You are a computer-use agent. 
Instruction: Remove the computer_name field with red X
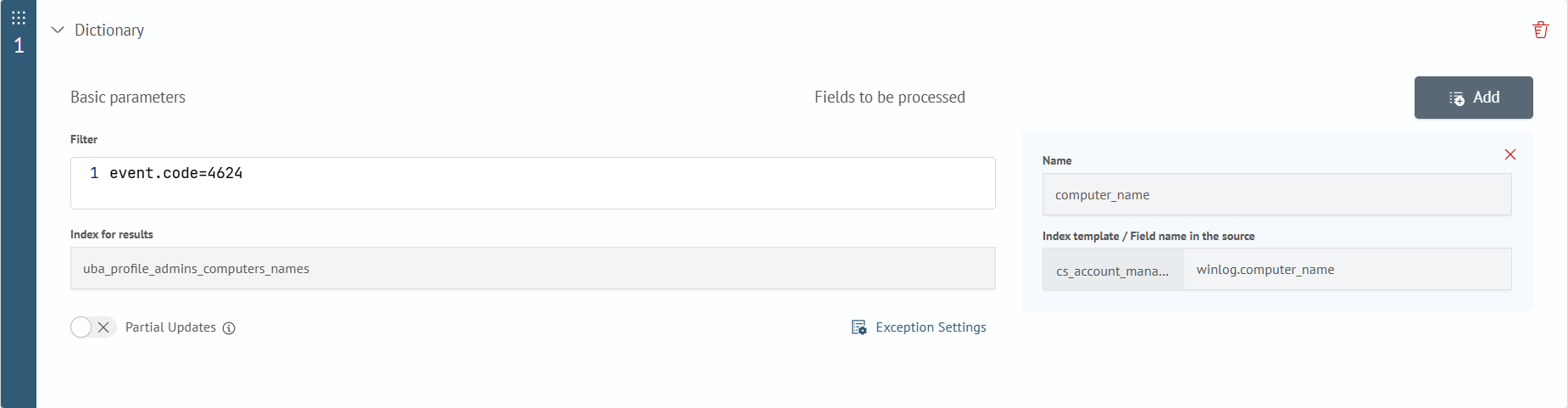pos(1510,154)
